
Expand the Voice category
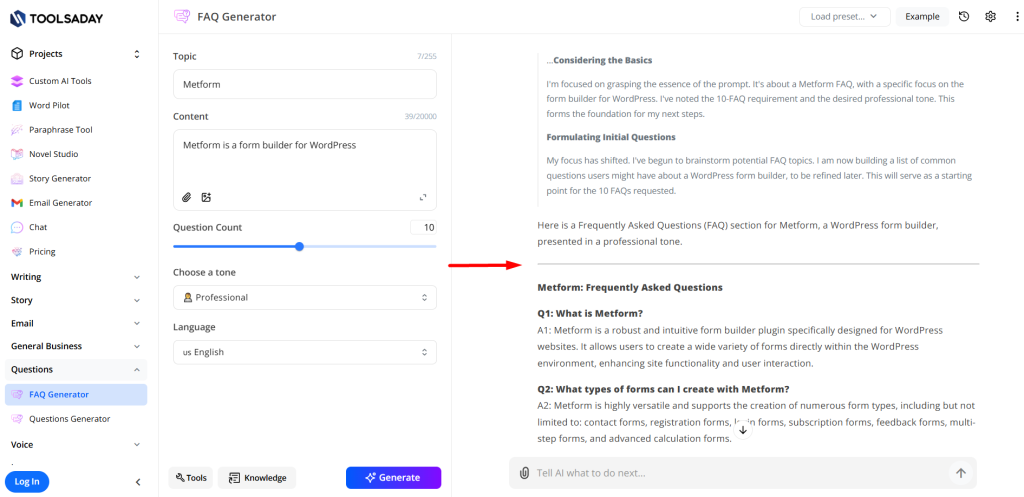[76, 445]
